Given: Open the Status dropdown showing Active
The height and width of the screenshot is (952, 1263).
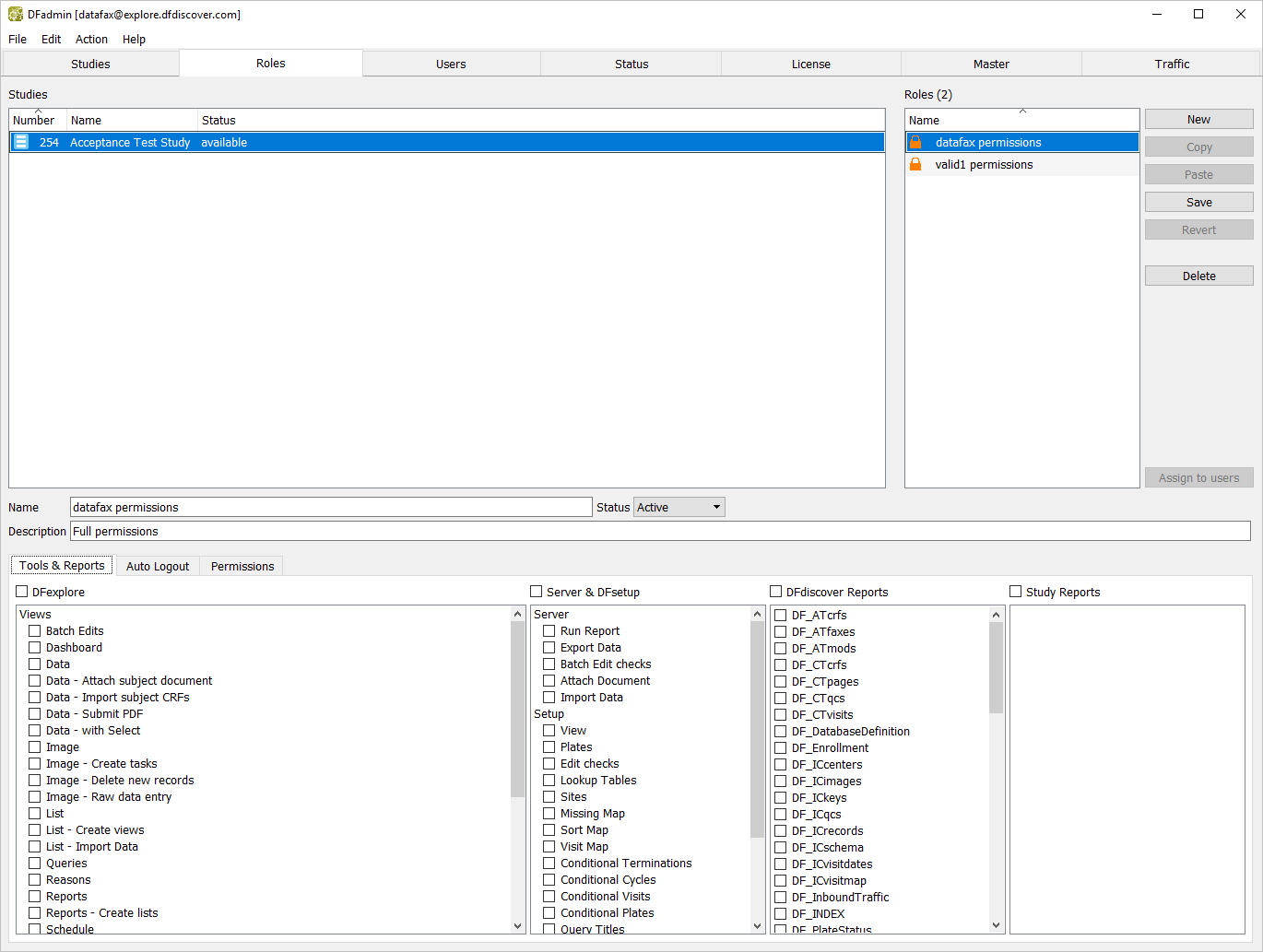Looking at the screenshot, I should pyautogui.click(x=679, y=507).
